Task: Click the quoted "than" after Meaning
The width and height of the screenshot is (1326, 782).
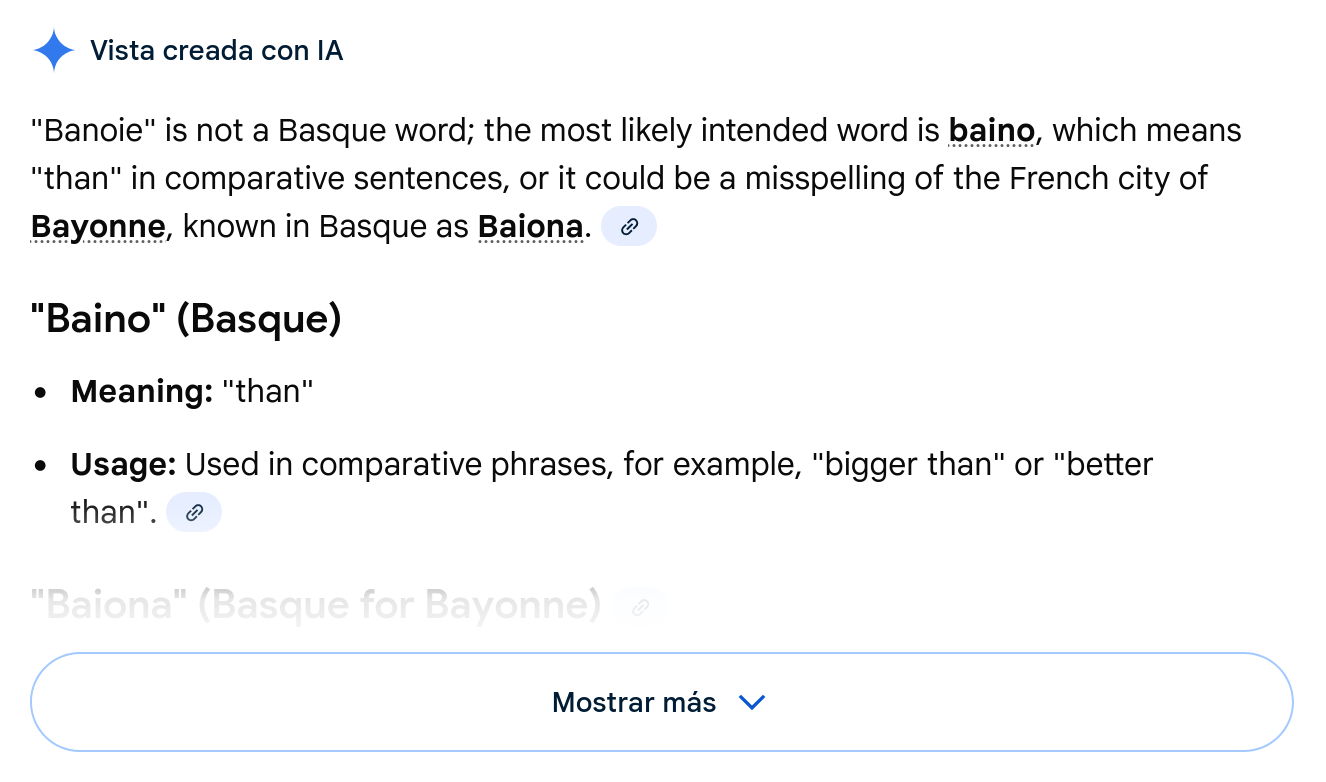Action: (267, 392)
